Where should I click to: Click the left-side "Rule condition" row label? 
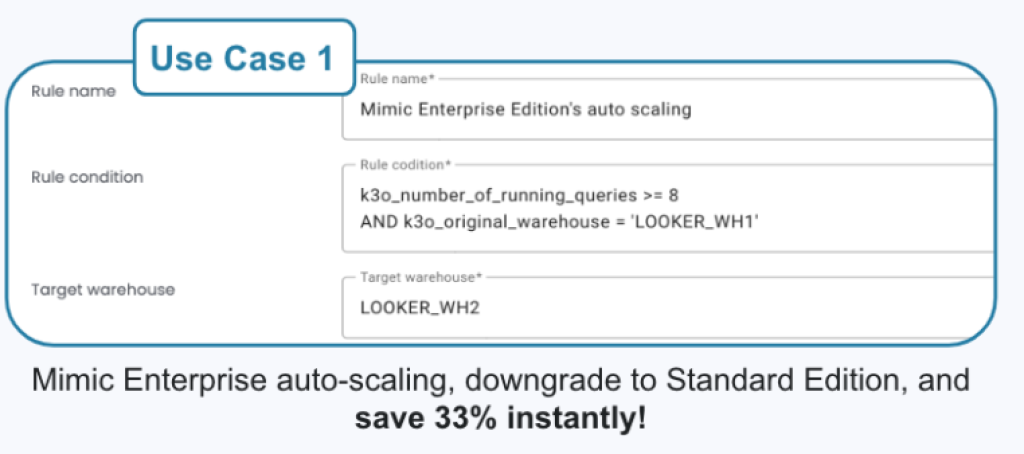pyautogui.click(x=87, y=177)
